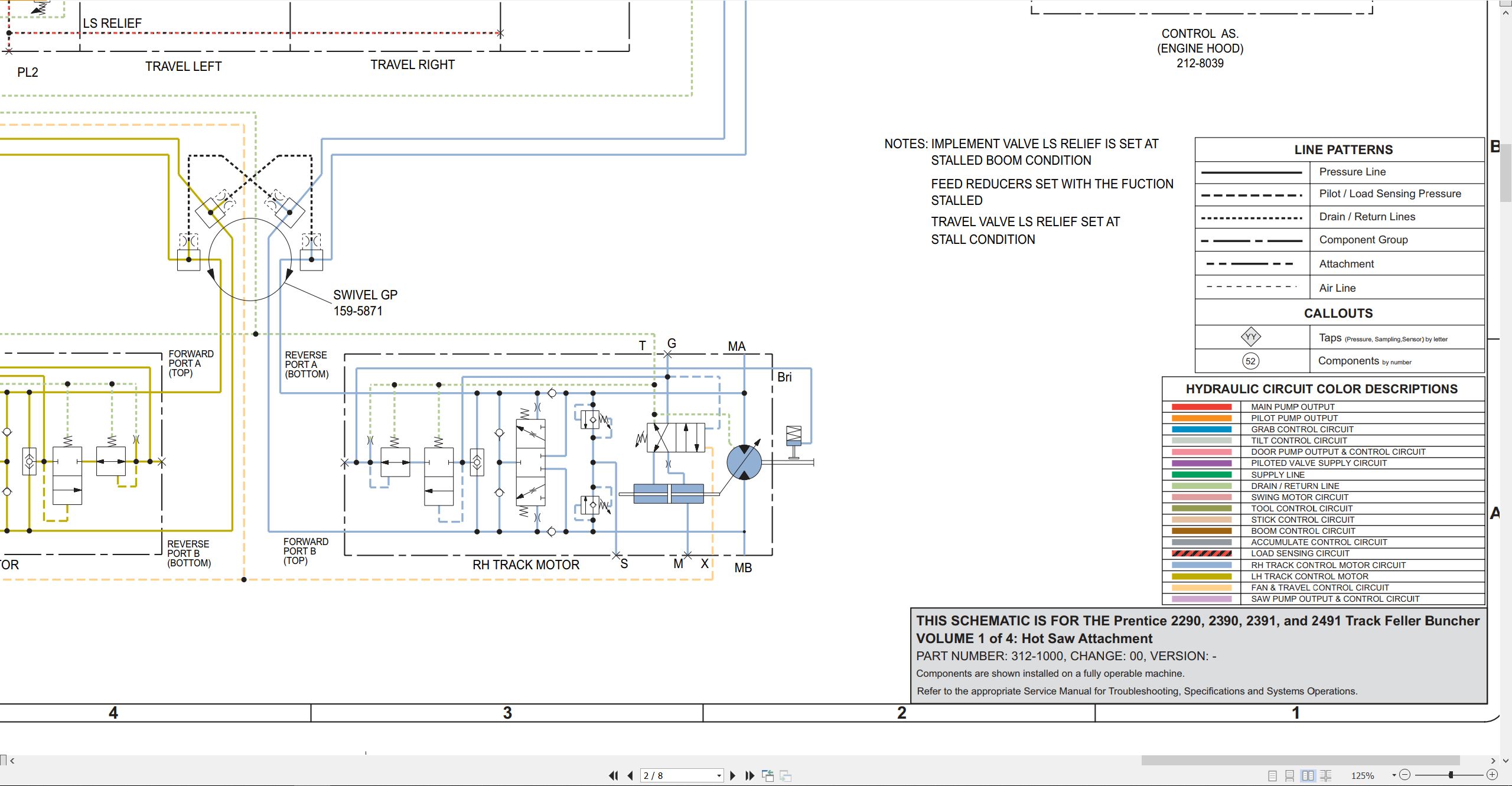The height and width of the screenshot is (786, 1512).
Task: Open the page number dropdown arrow
Action: click(719, 776)
